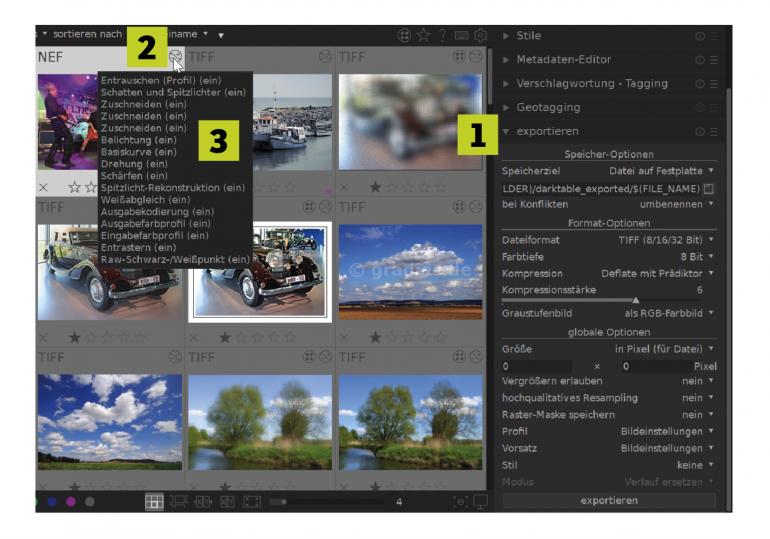
Task: Toggle sort order arrow in top bar
Action: [221, 35]
